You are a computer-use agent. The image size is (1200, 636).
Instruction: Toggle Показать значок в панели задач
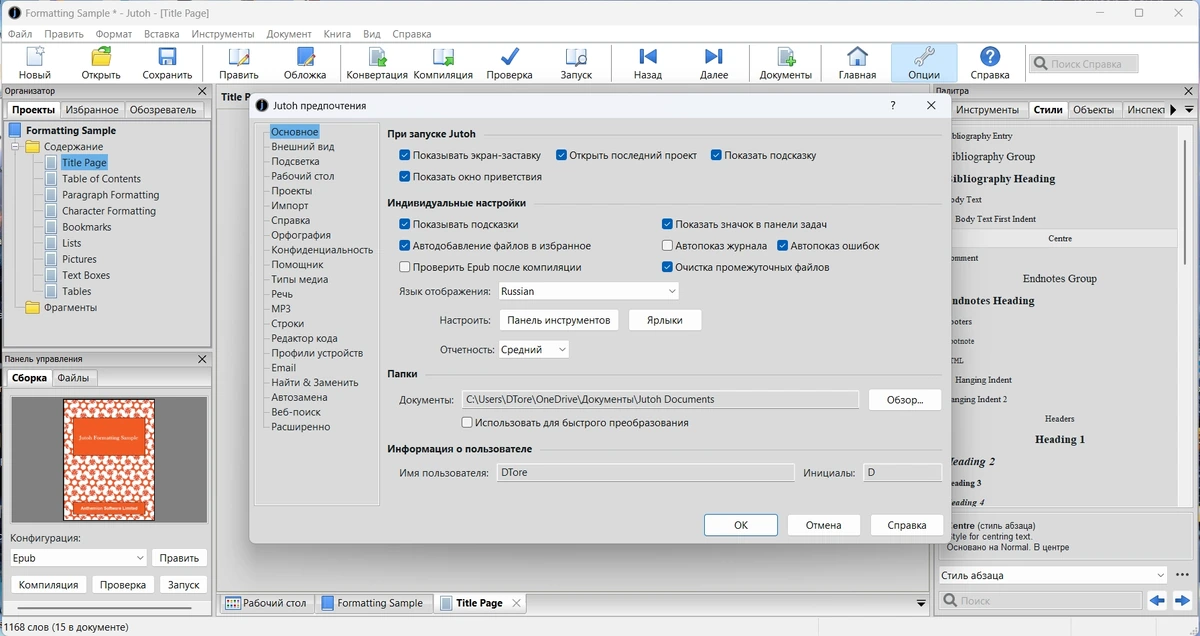coord(667,224)
